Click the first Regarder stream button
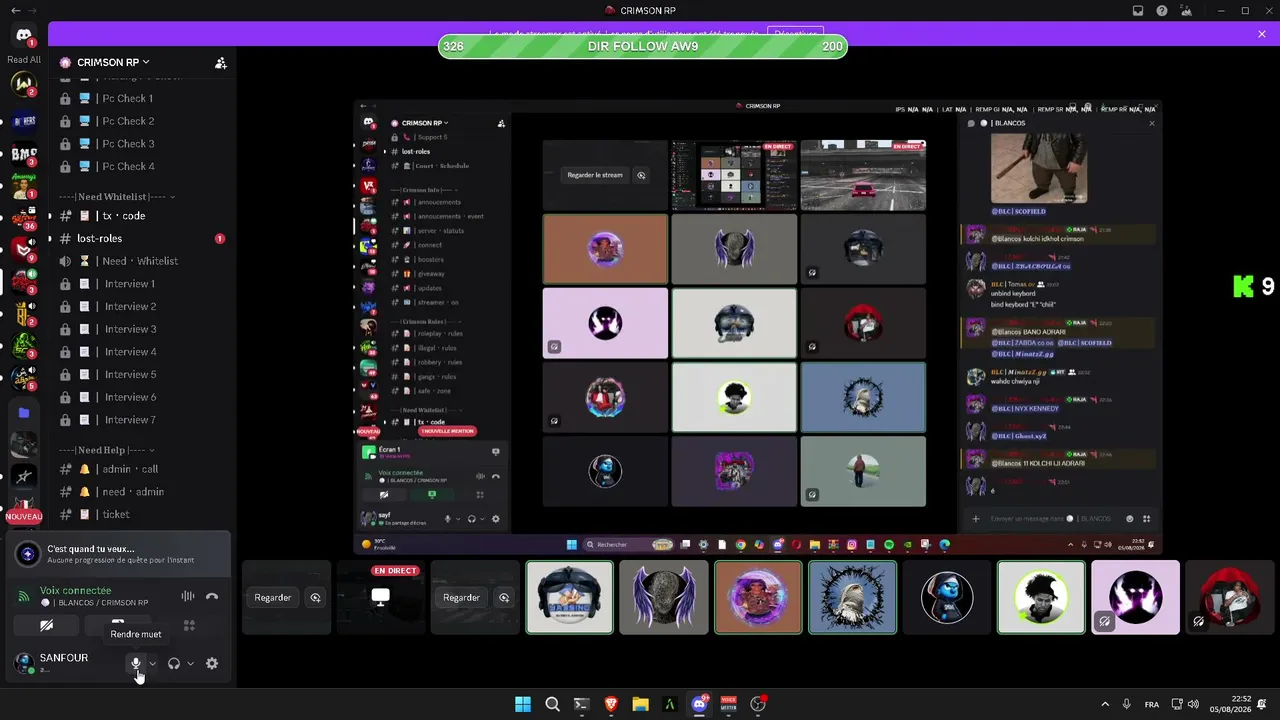 [x=273, y=598]
